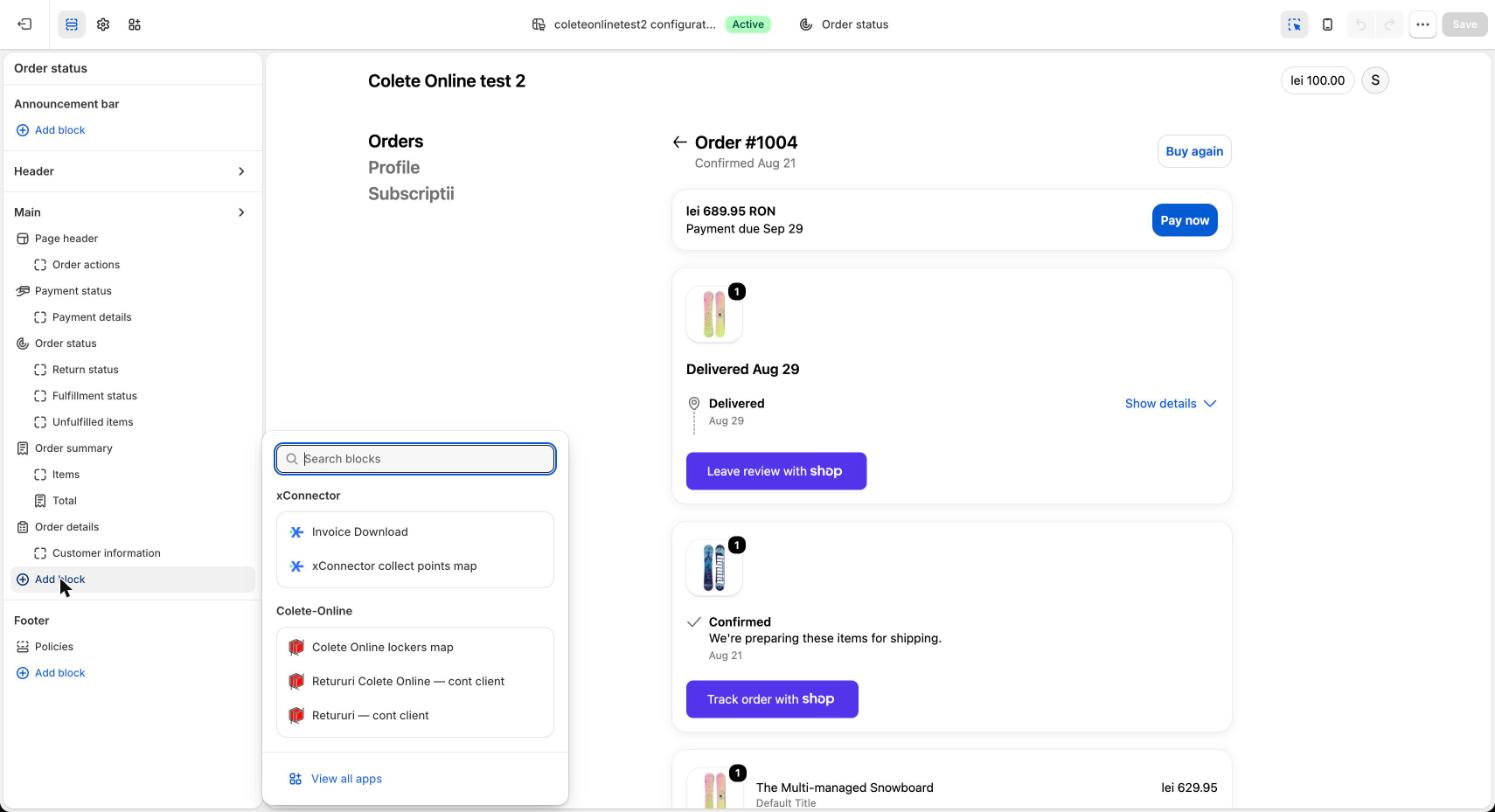The image size is (1495, 812).
Task: Click the pink snowboard thumbnail under Pay now
Action: [x=714, y=314]
